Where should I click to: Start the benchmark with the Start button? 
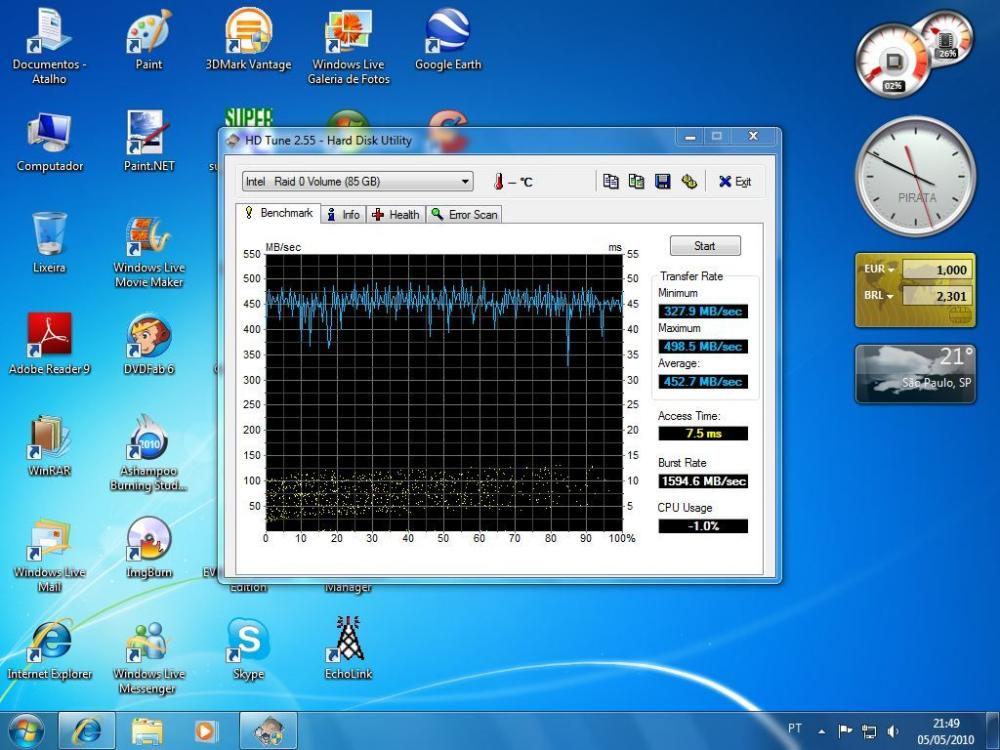pos(704,246)
